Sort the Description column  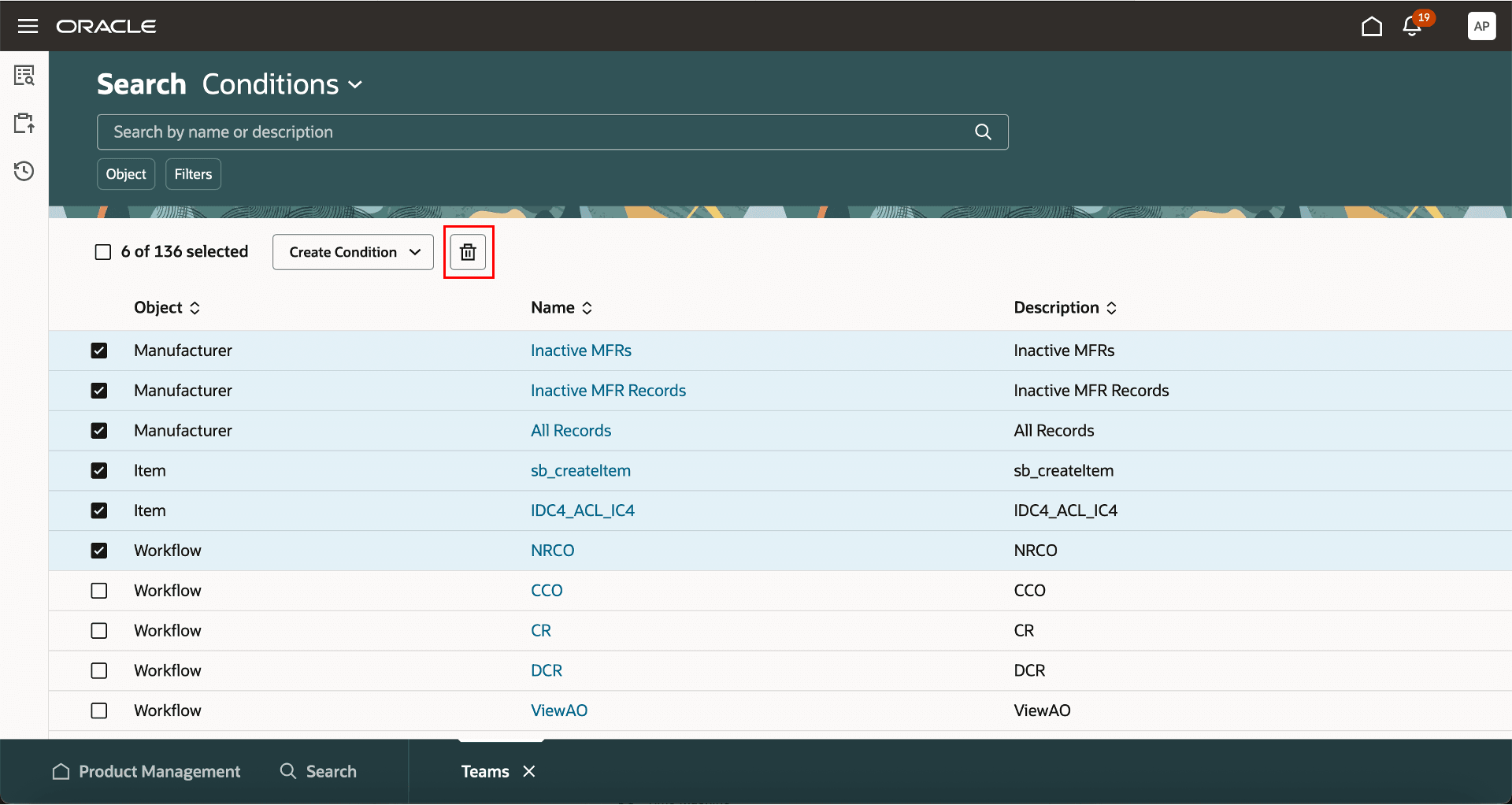[1112, 308]
